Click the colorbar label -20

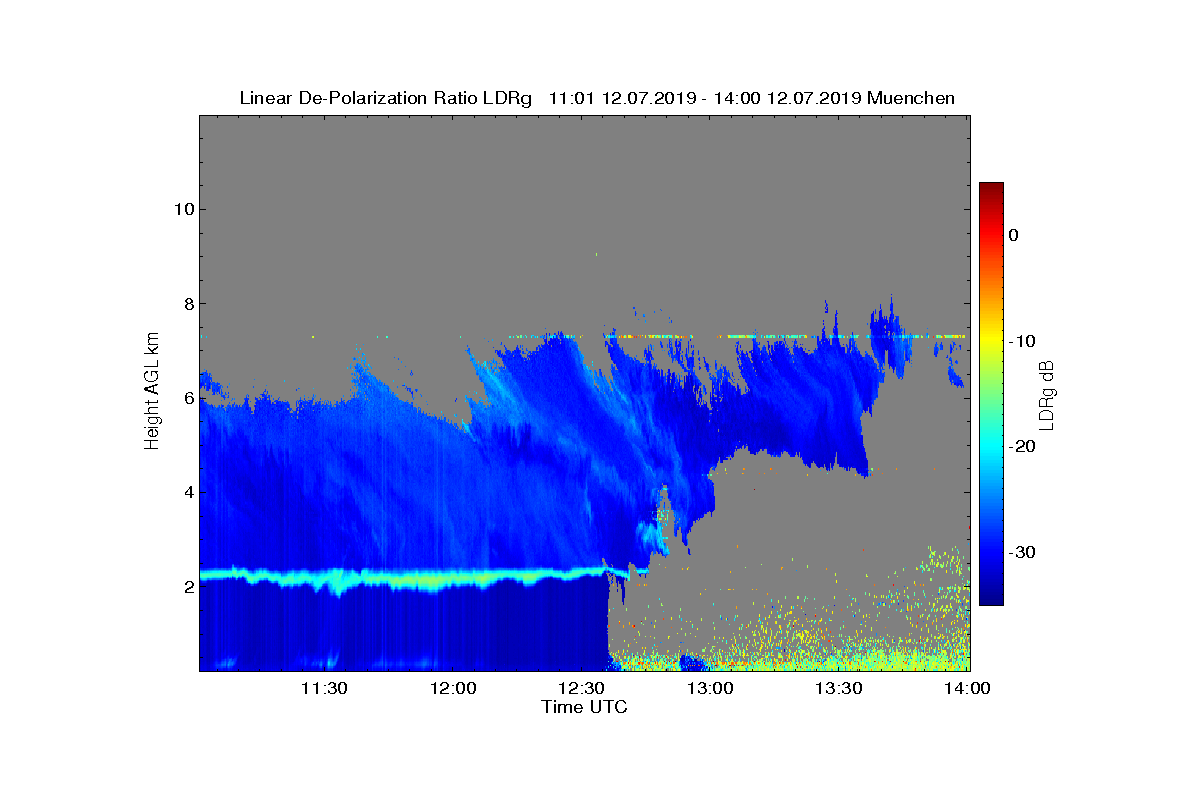pos(1021,447)
